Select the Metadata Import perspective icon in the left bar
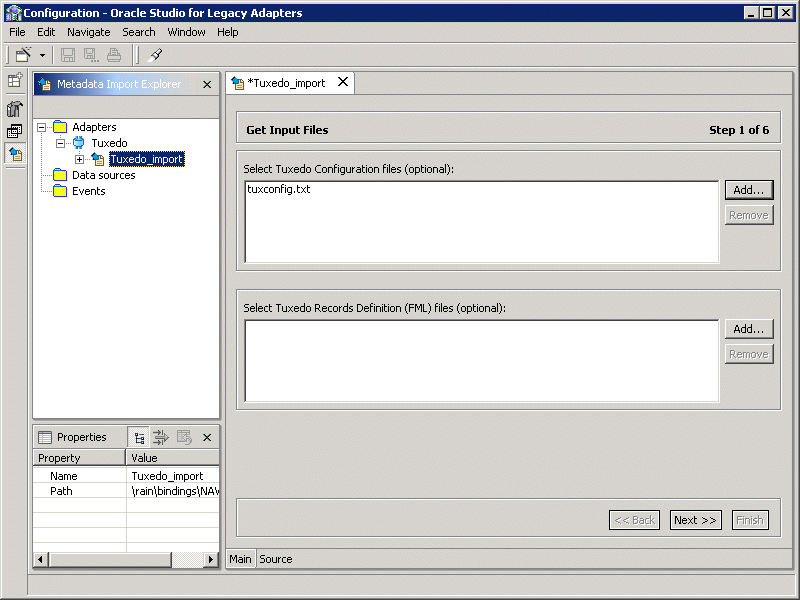Screen dimensions: 800x600 point(15,154)
